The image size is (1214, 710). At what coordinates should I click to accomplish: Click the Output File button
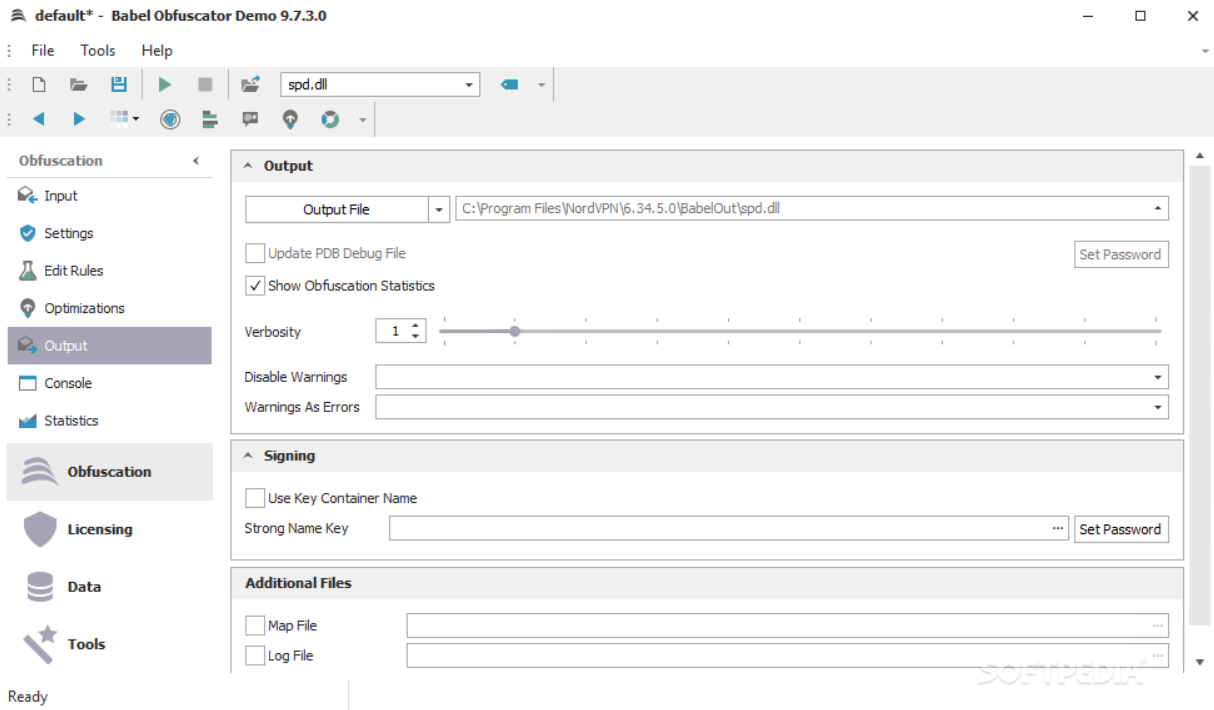click(337, 209)
